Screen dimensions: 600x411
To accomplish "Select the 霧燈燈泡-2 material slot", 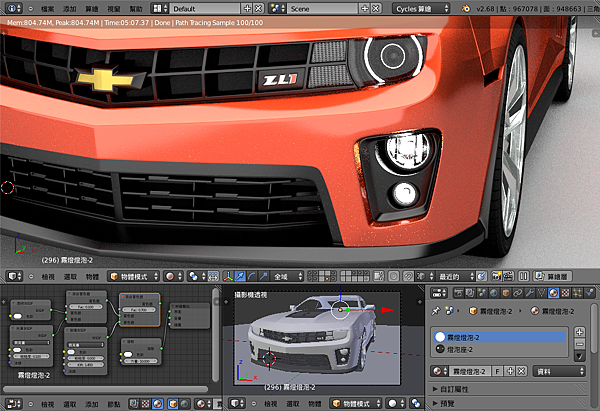I will tap(500, 338).
